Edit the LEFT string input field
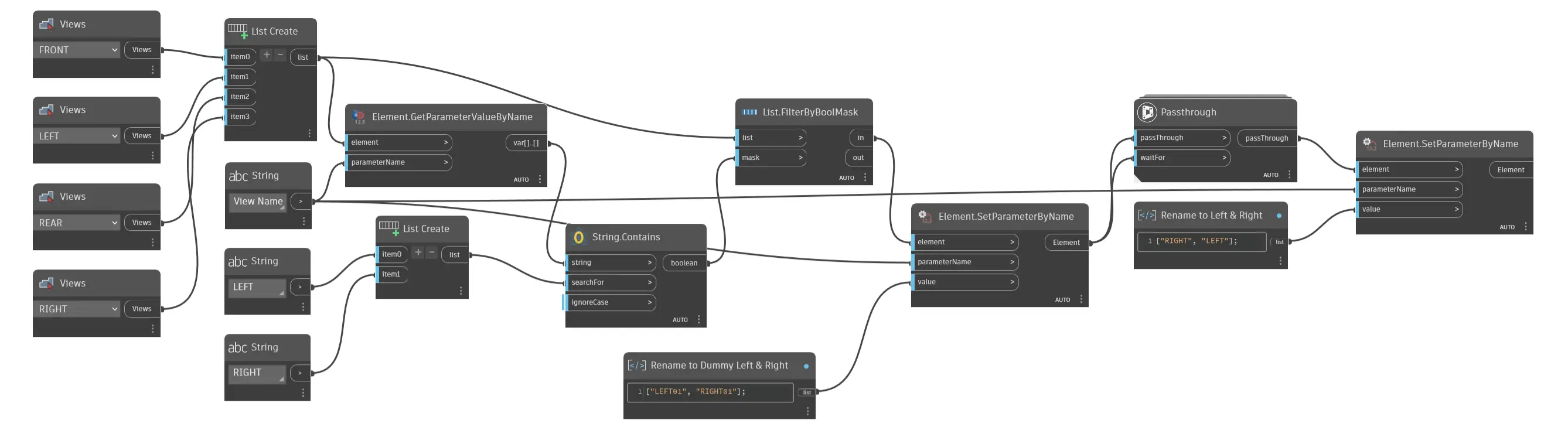 tap(257, 288)
